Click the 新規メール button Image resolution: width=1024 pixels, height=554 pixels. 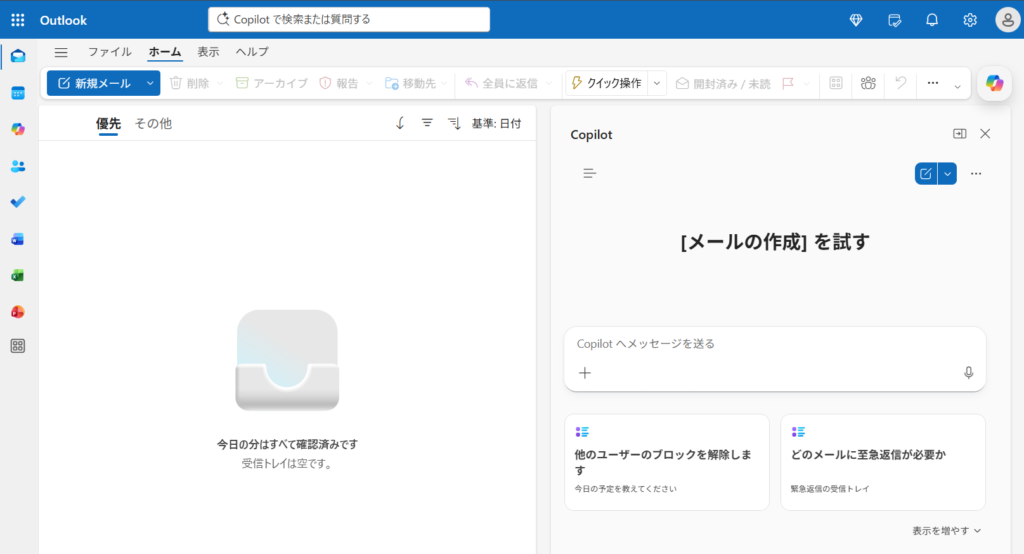coord(94,83)
